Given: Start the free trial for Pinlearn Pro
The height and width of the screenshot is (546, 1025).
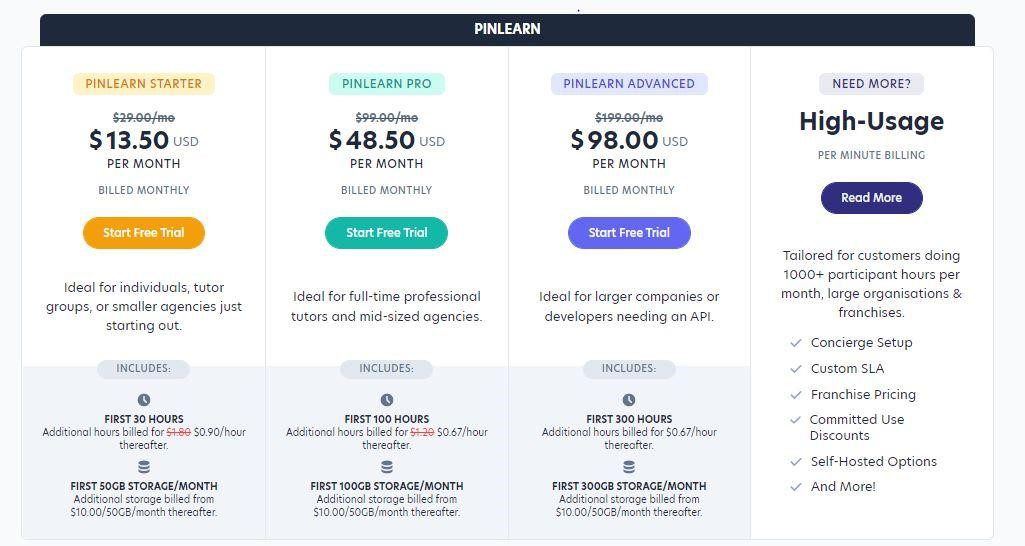Looking at the screenshot, I should [x=386, y=233].
